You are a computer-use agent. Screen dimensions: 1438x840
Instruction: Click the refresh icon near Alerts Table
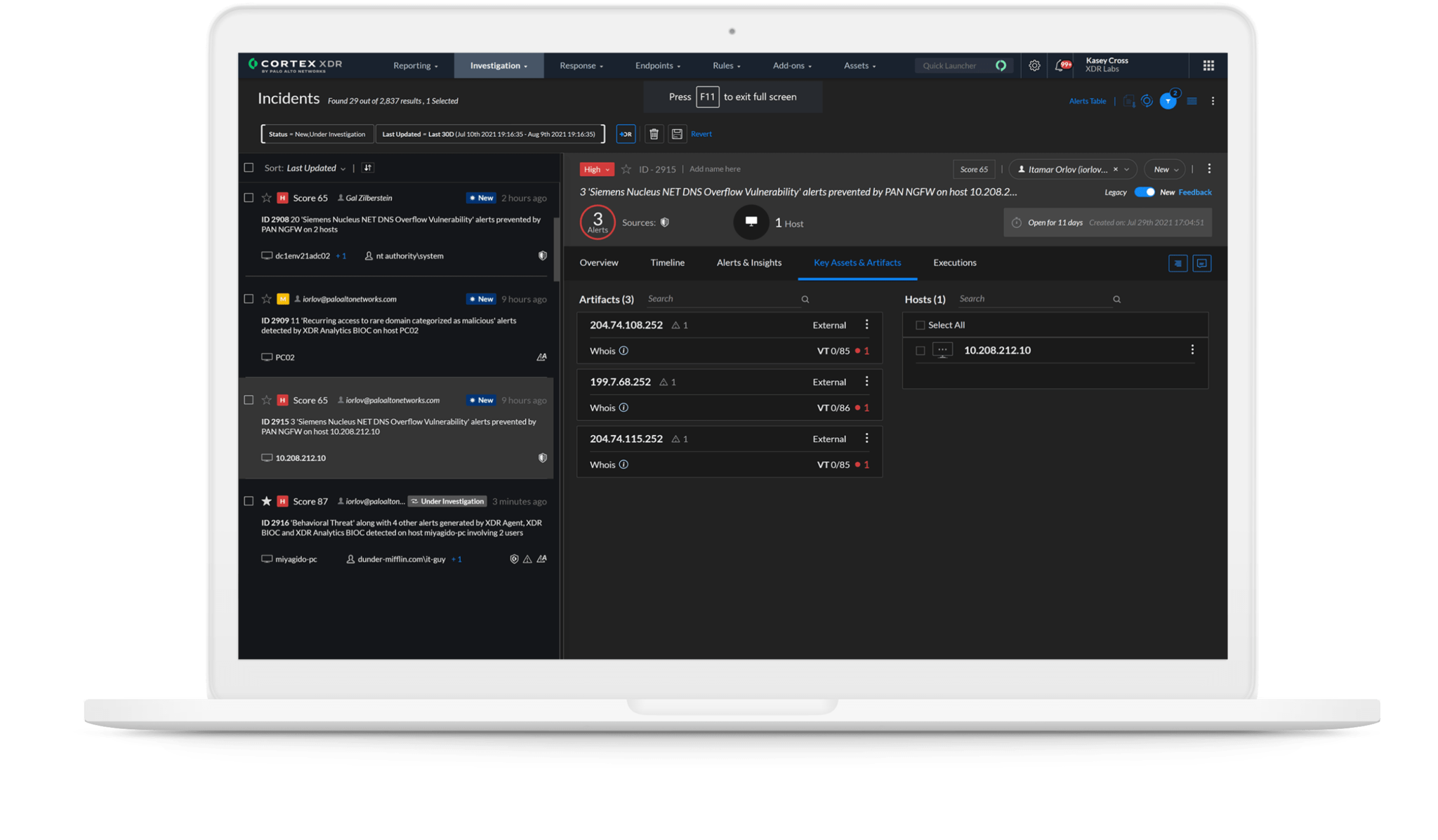pyautogui.click(x=1147, y=100)
